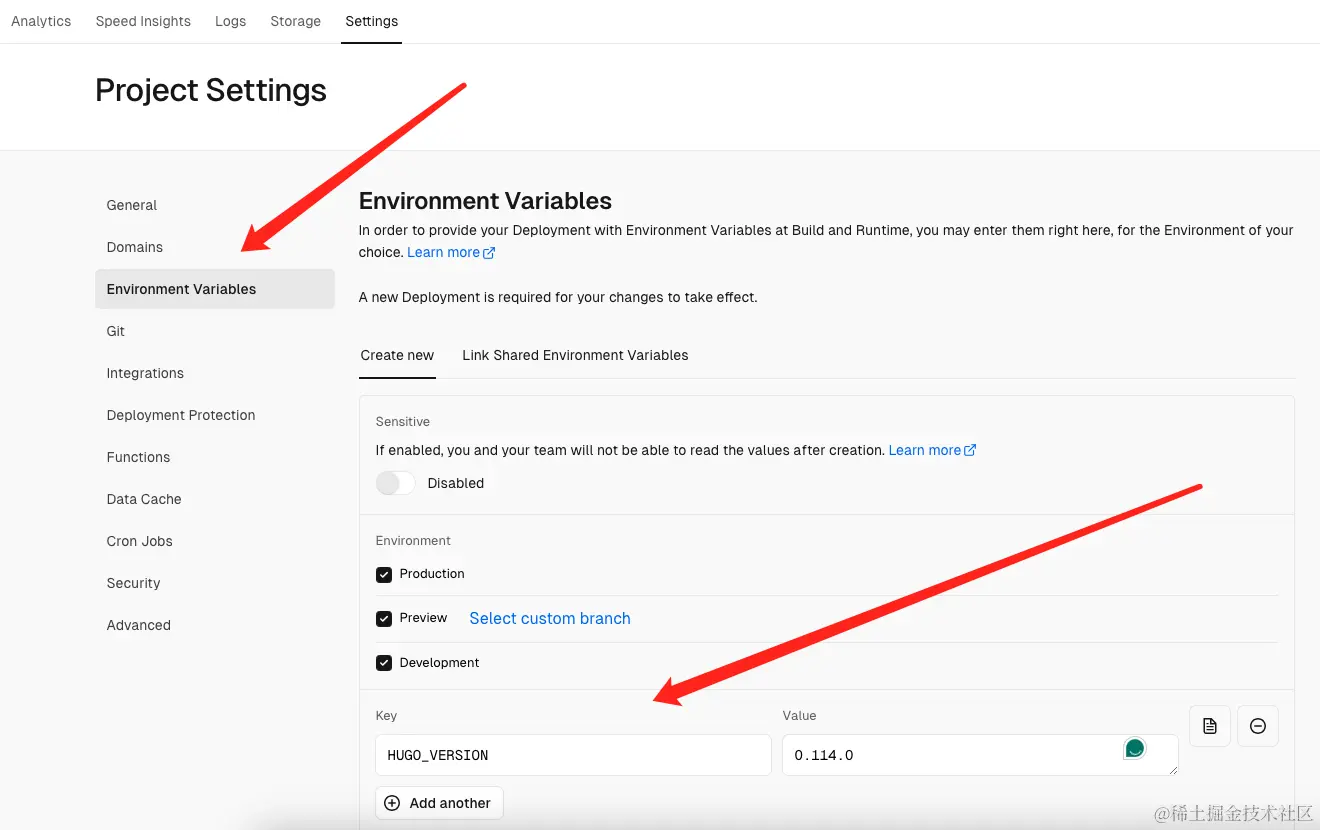The image size is (1320, 830).
Task: Open the Analytics tab
Action: [x=41, y=21]
